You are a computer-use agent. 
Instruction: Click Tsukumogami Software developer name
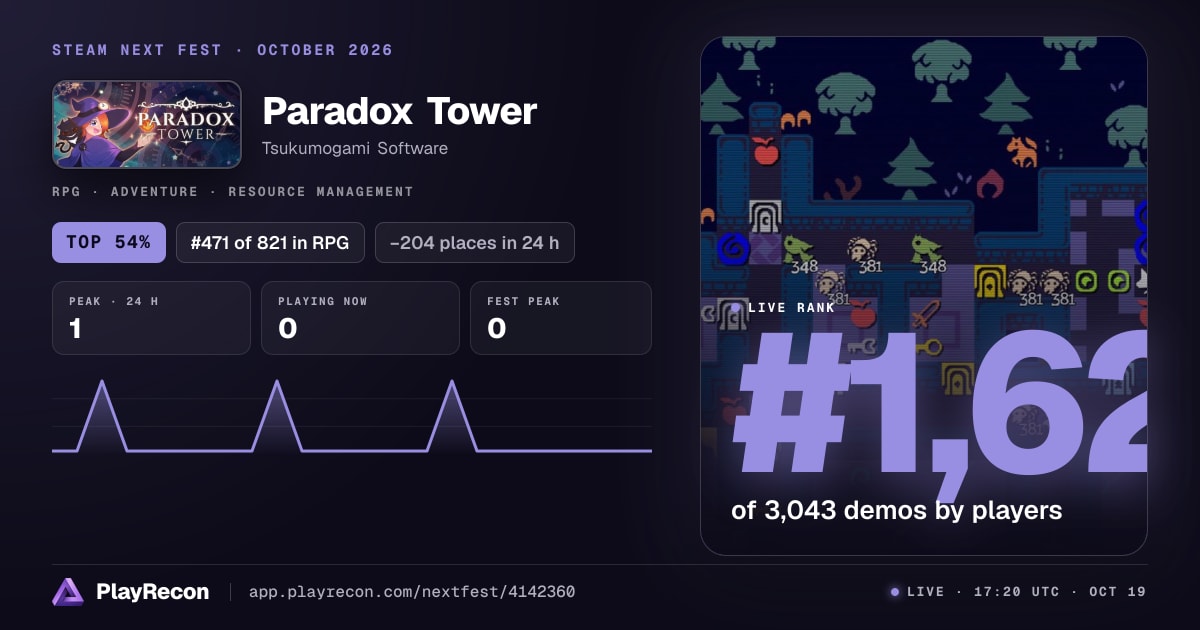click(x=355, y=148)
